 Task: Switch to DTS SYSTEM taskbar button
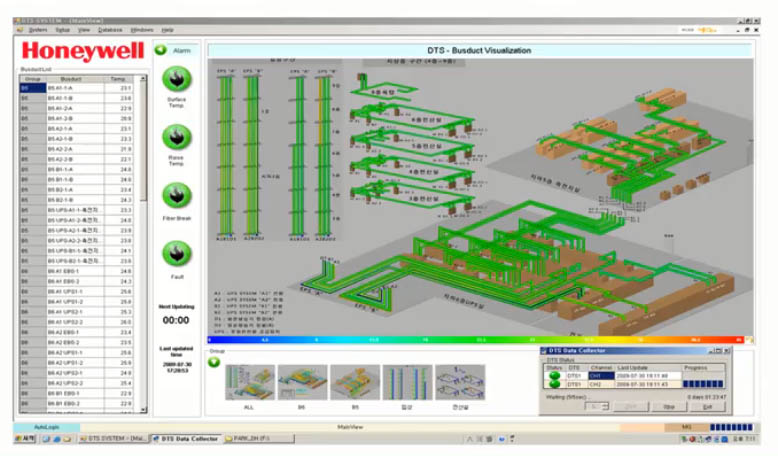pyautogui.click(x=113, y=439)
